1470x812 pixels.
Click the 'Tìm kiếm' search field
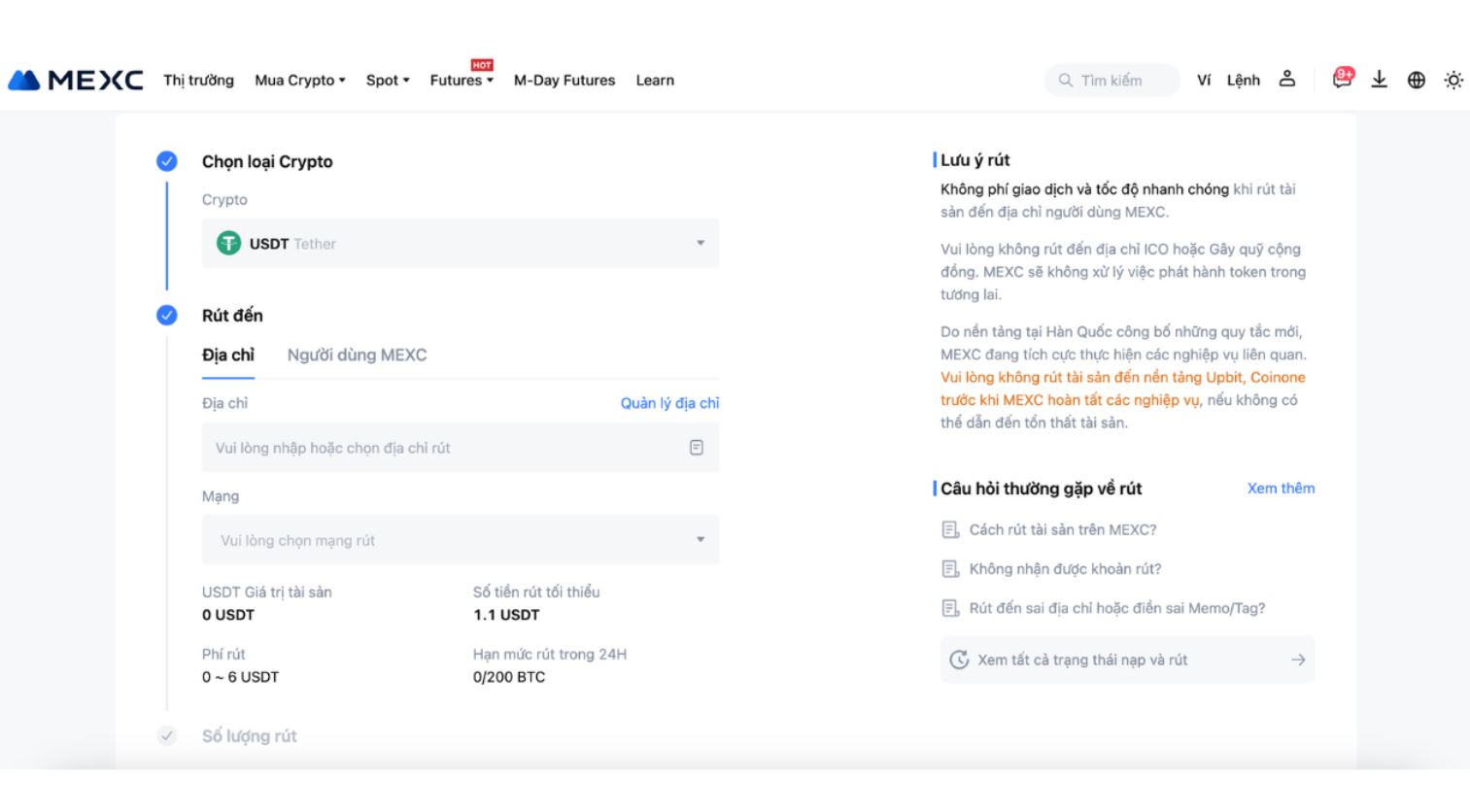[x=1112, y=81]
